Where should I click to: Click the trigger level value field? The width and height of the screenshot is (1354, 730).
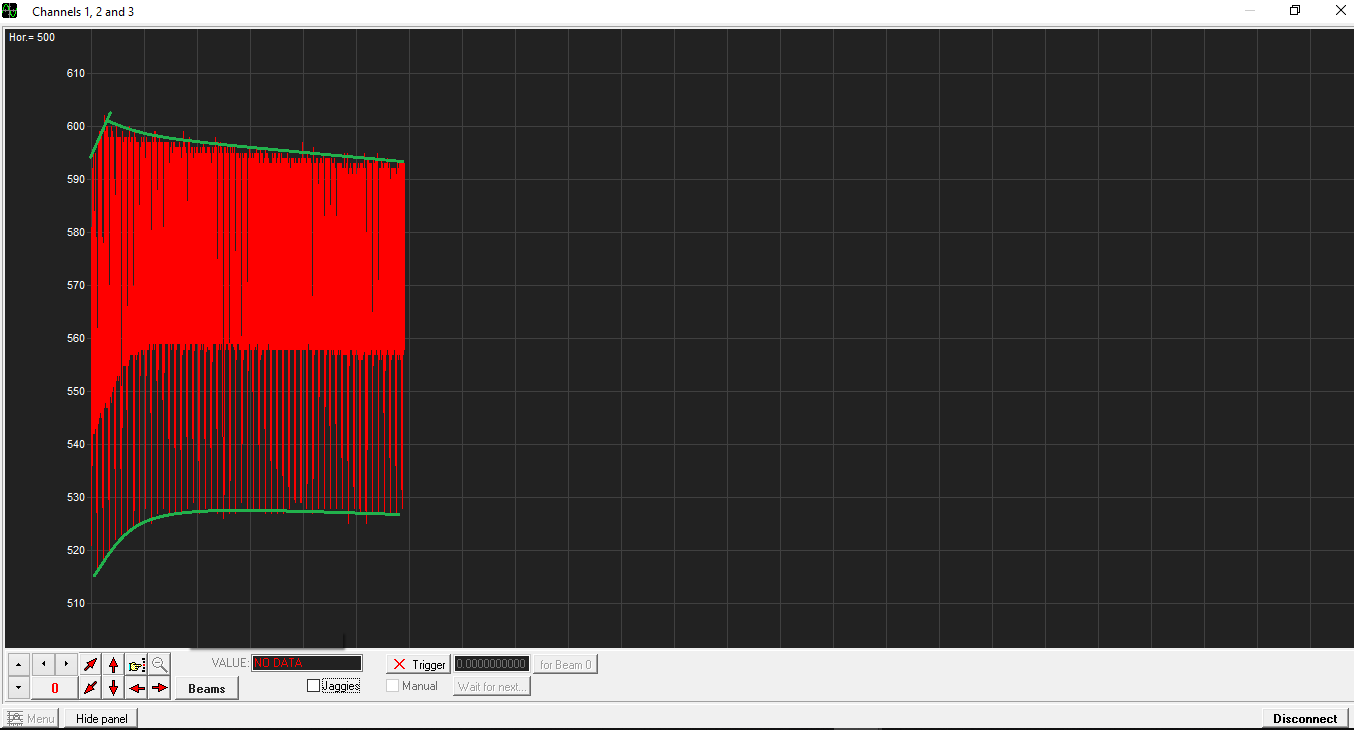pos(491,664)
